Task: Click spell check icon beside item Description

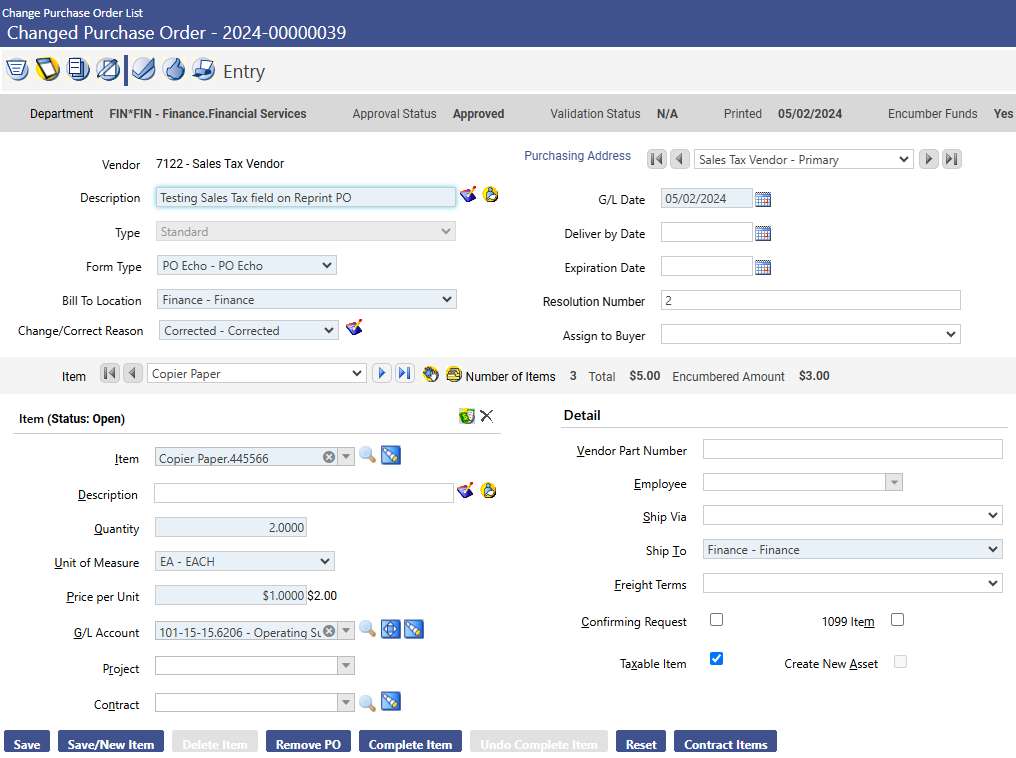Action: pos(465,490)
